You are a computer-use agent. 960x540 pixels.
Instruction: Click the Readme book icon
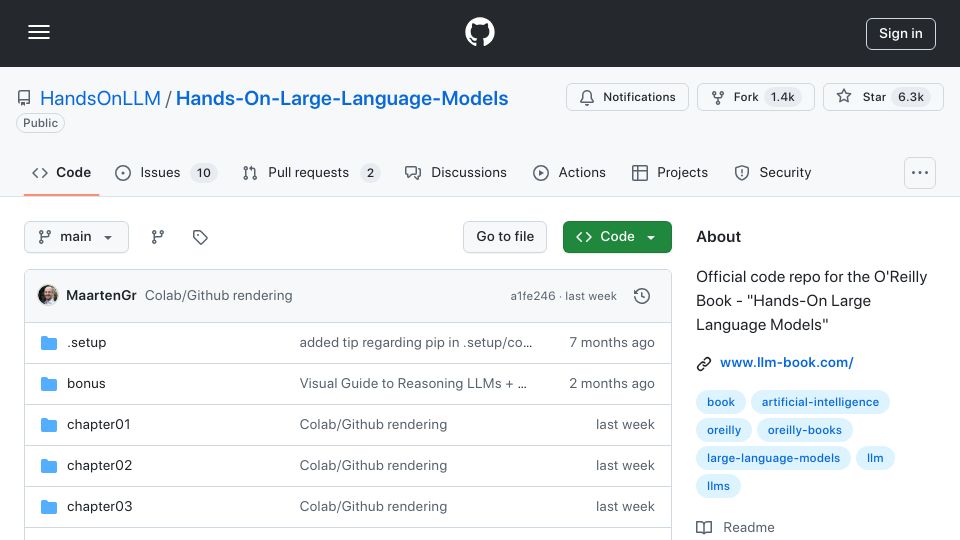[704, 528]
